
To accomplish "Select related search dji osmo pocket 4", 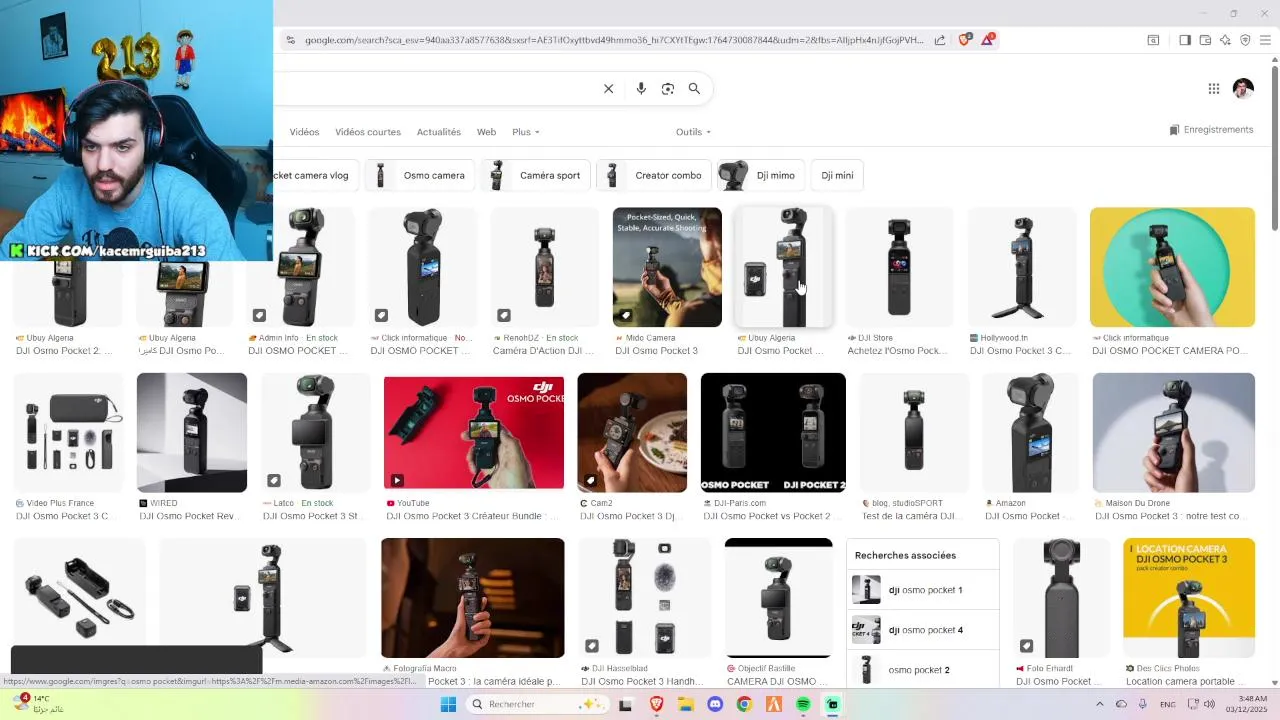I will (x=922, y=630).
